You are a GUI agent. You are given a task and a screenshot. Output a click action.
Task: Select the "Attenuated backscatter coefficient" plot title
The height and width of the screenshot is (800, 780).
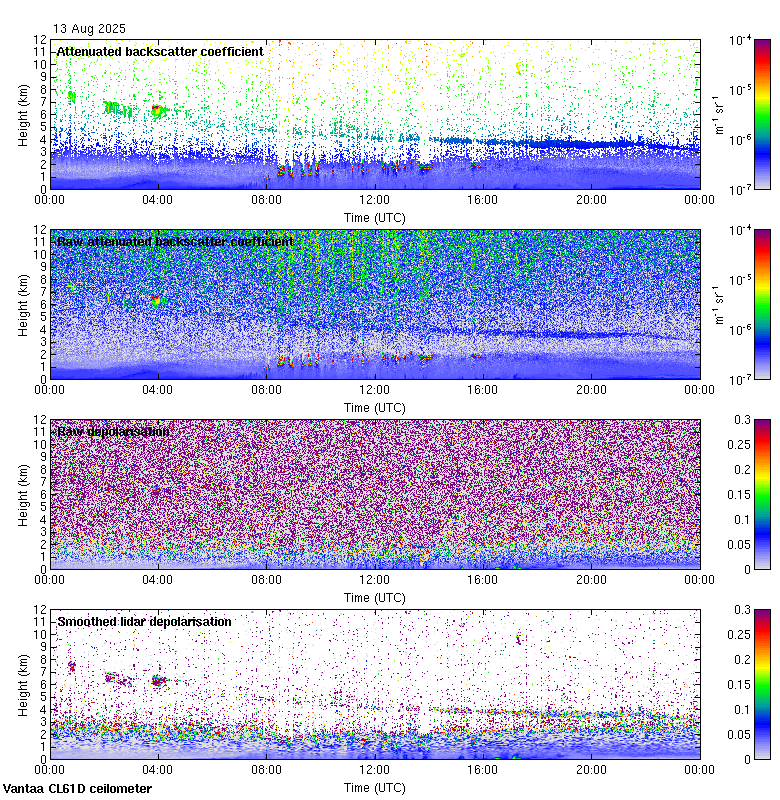tap(160, 51)
